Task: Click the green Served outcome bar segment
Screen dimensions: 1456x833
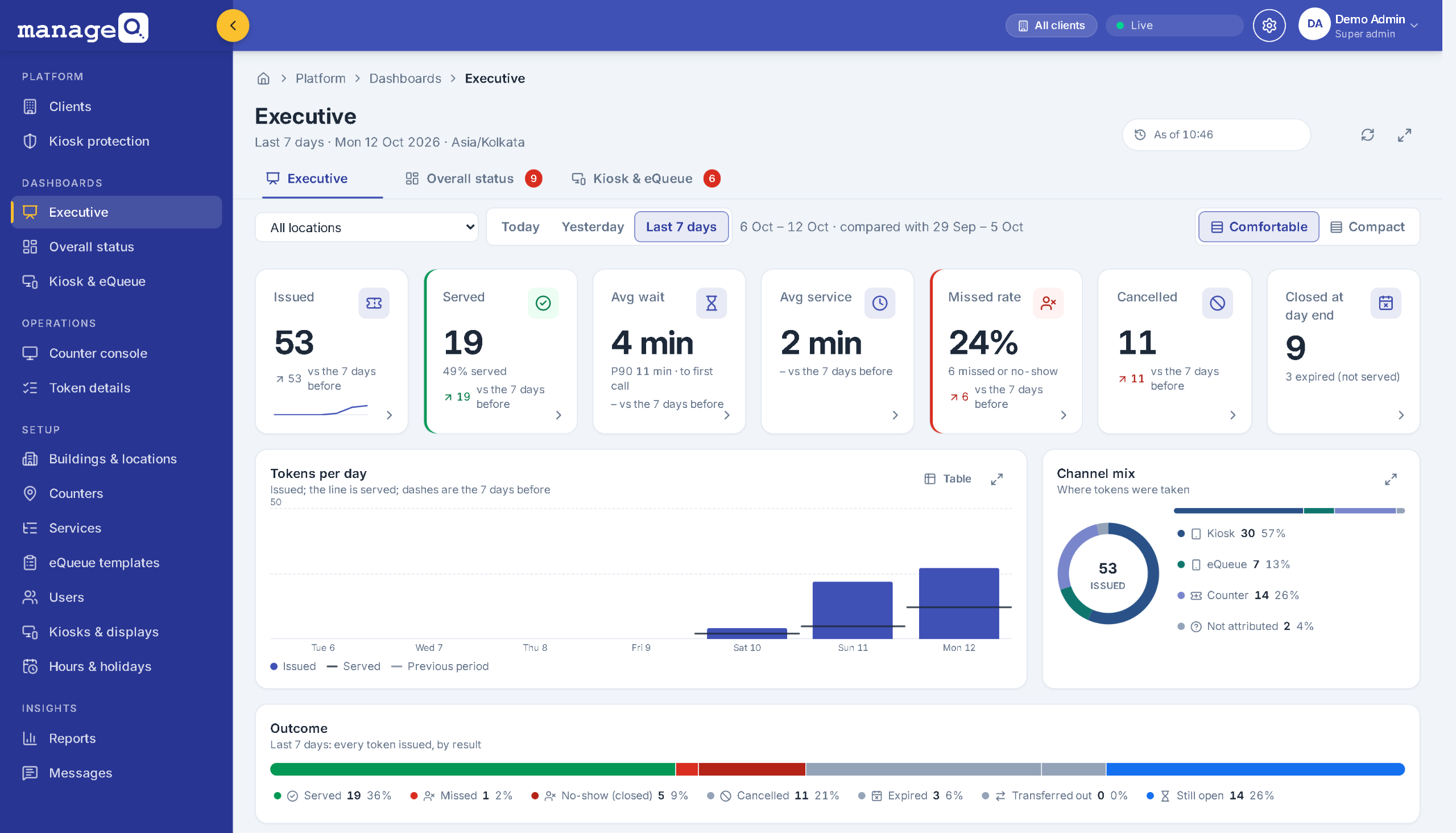Action: (473, 769)
